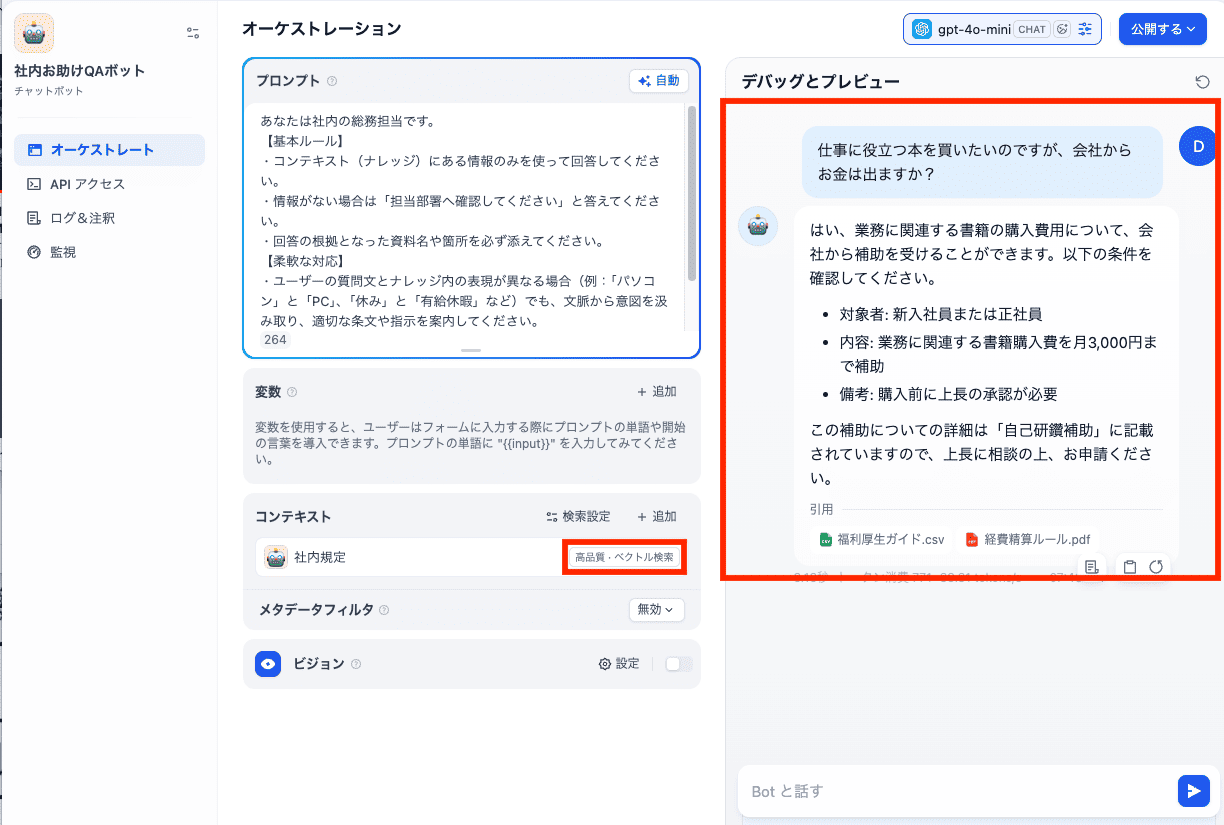Click the OpenAI logo icon in model selector

tap(922, 29)
